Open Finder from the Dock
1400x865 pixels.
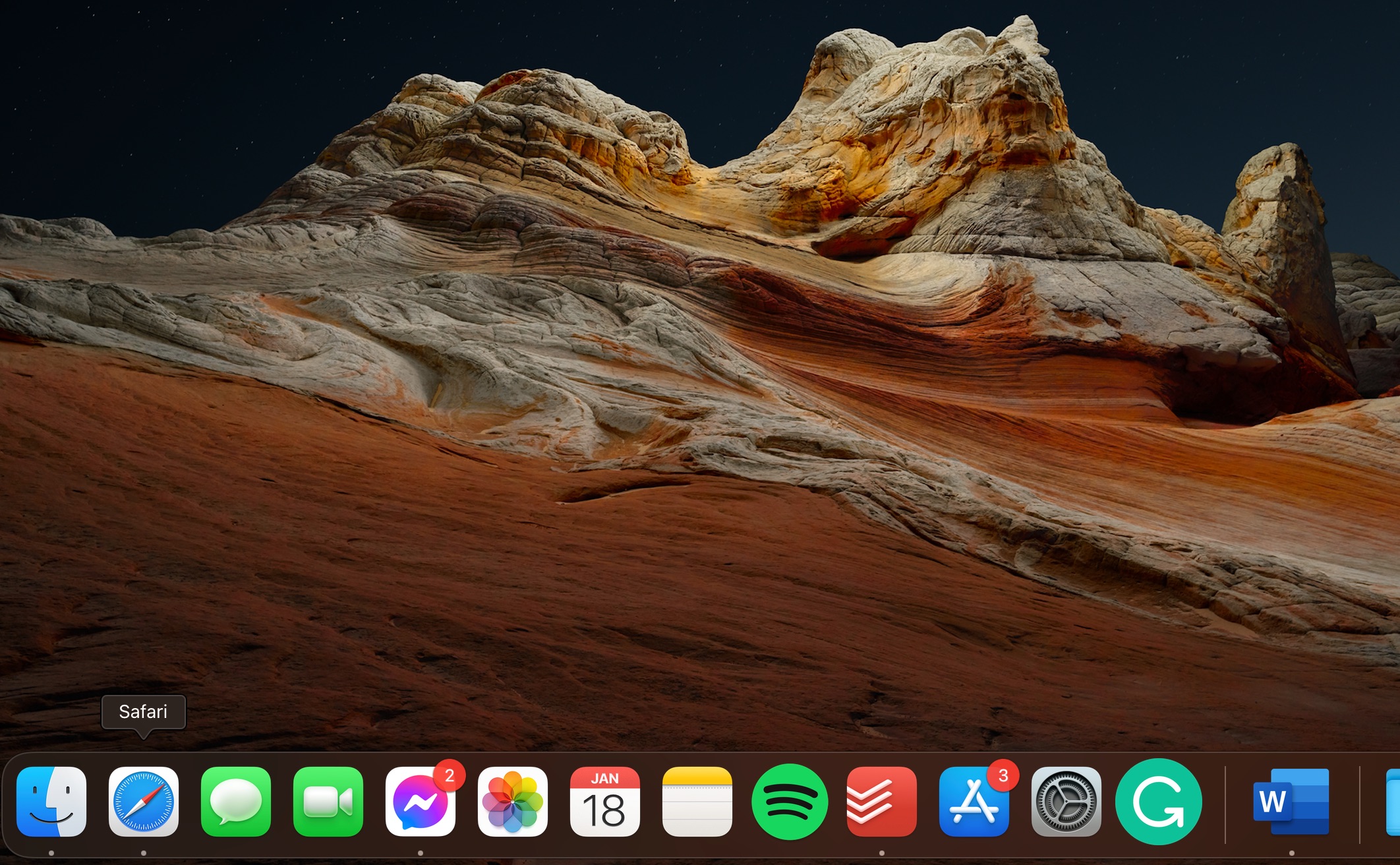[51, 802]
